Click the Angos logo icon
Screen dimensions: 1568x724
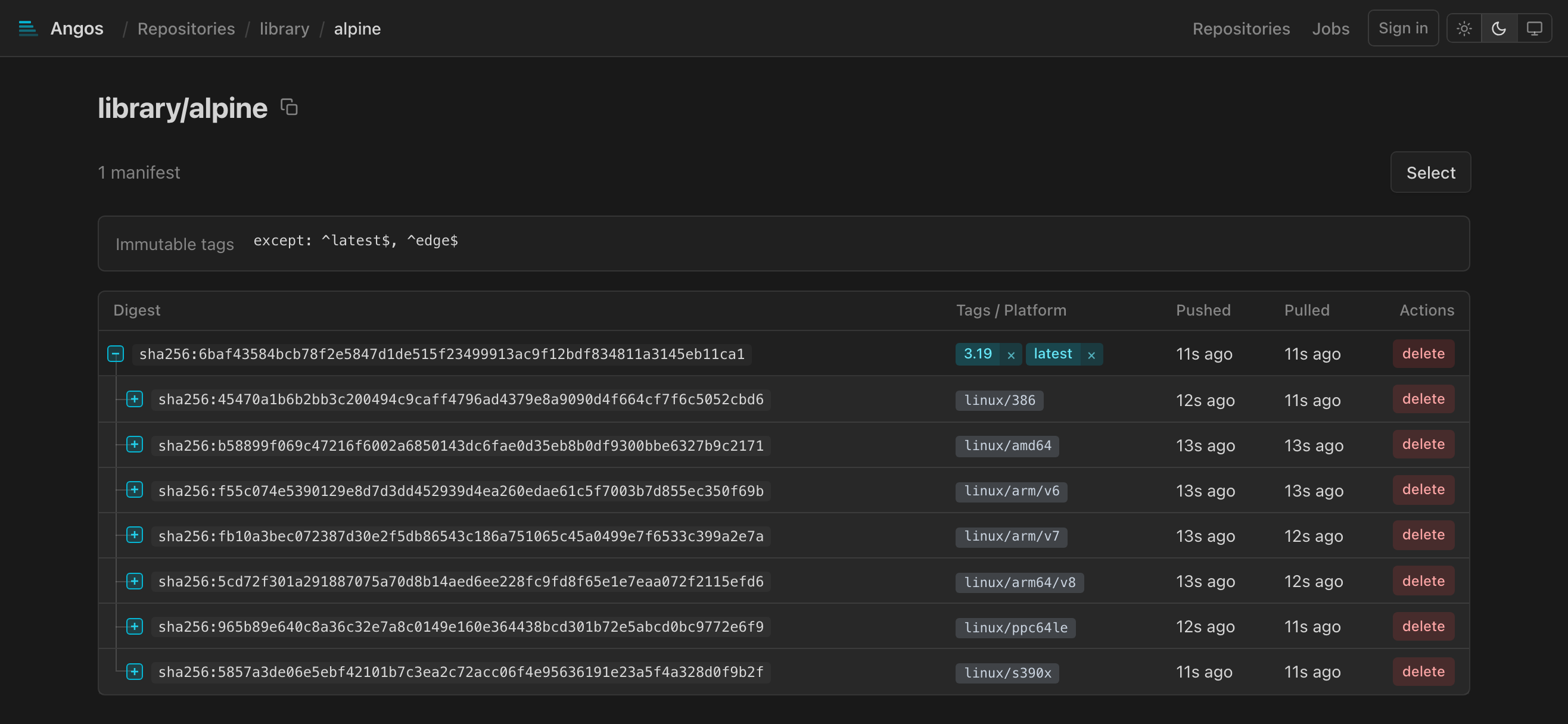pos(28,29)
